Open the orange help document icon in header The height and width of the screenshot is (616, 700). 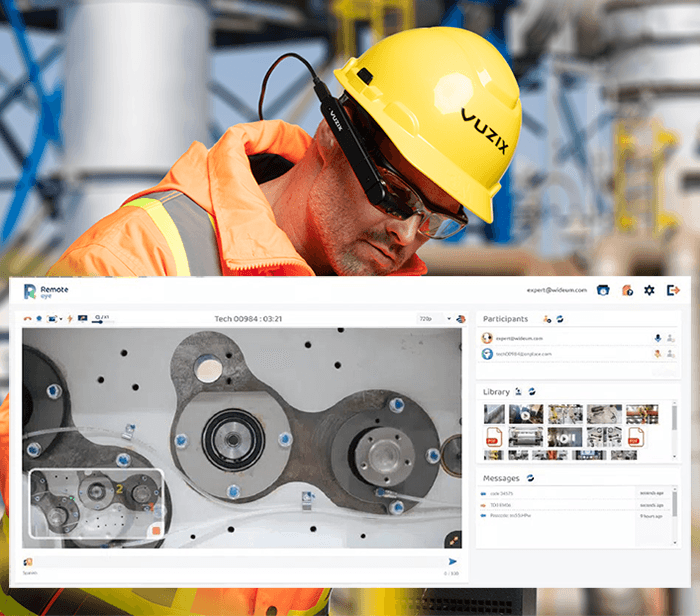coord(627,290)
